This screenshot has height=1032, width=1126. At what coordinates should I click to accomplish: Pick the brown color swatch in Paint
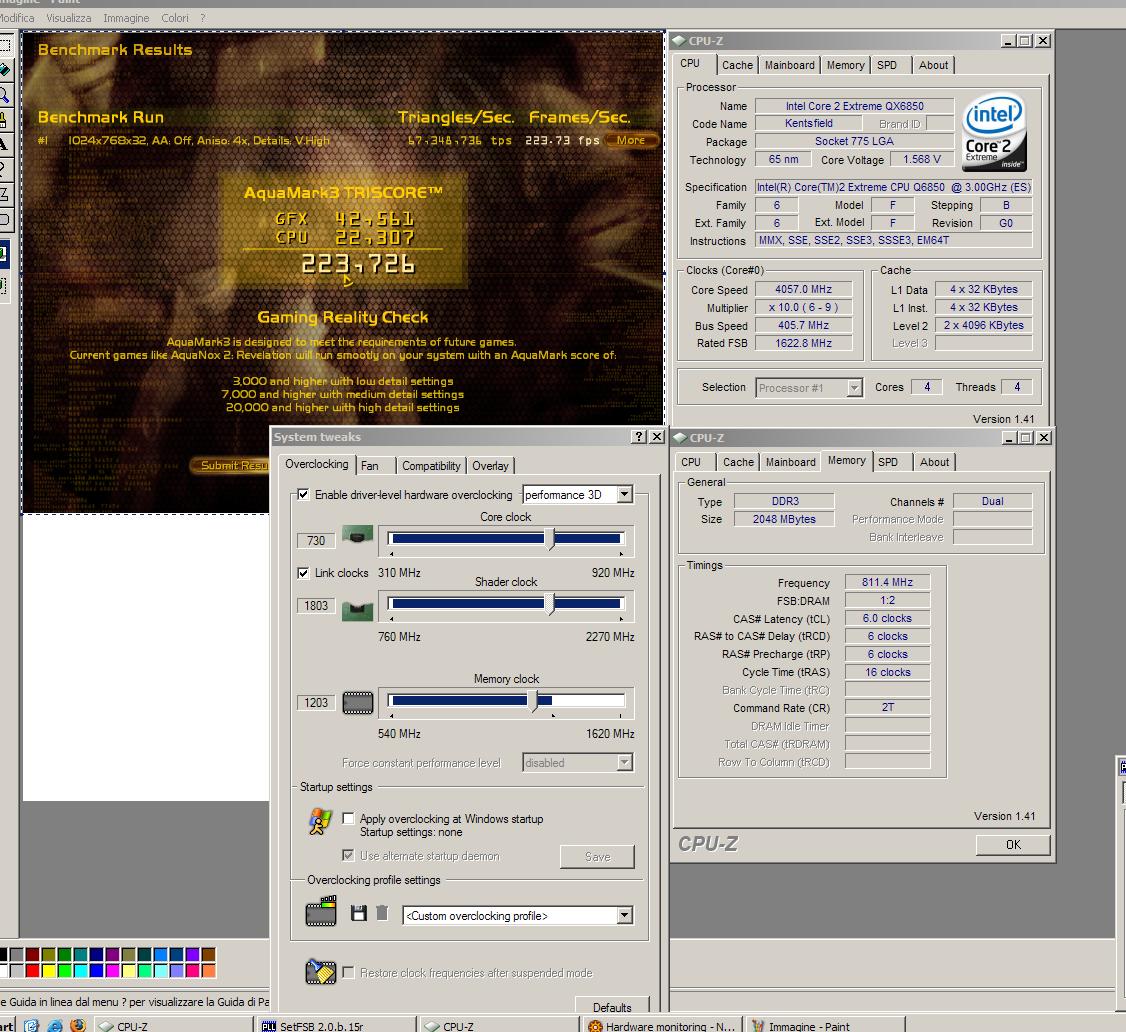coord(208,954)
